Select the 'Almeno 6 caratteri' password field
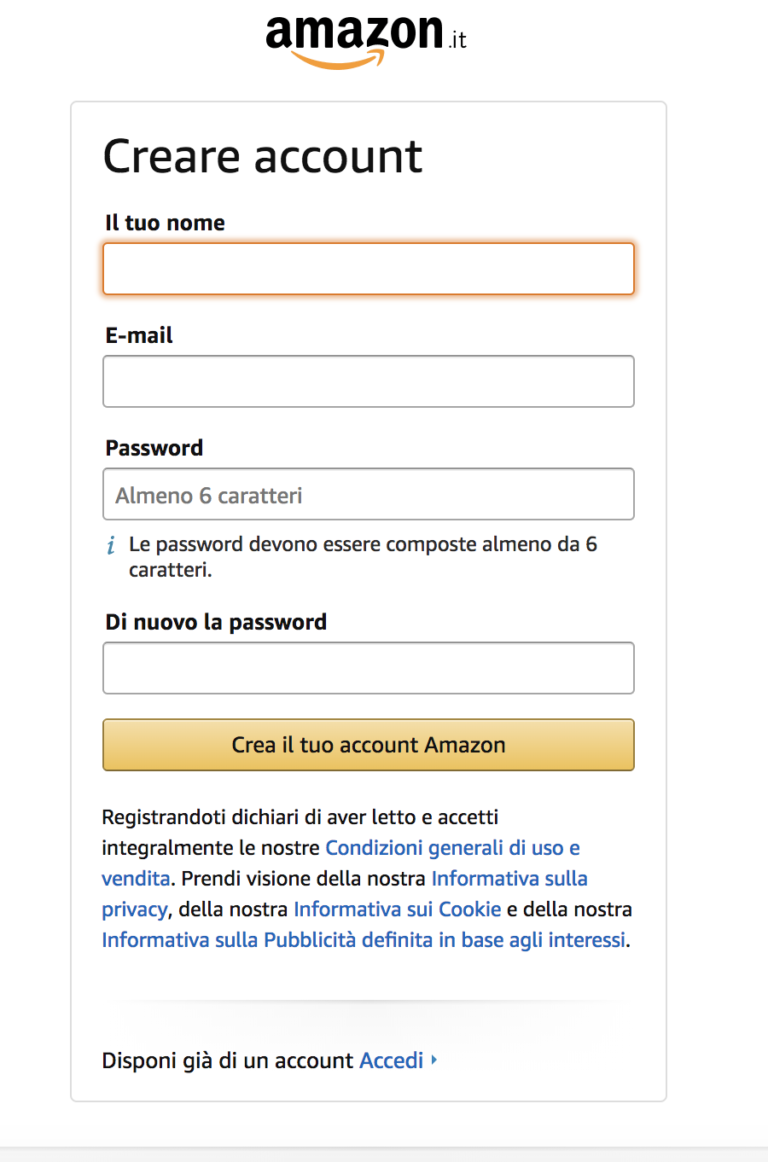768x1162 pixels. (x=368, y=494)
